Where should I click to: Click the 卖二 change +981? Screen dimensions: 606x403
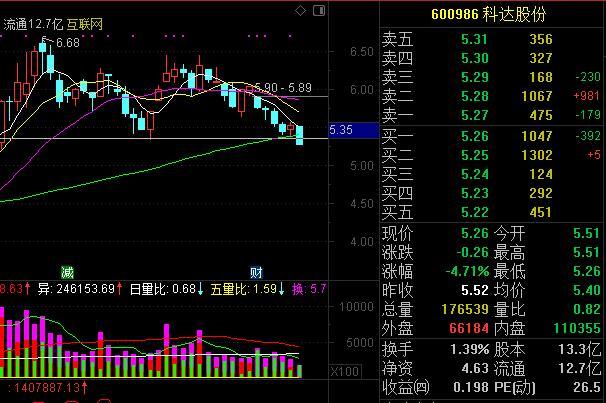587,96
